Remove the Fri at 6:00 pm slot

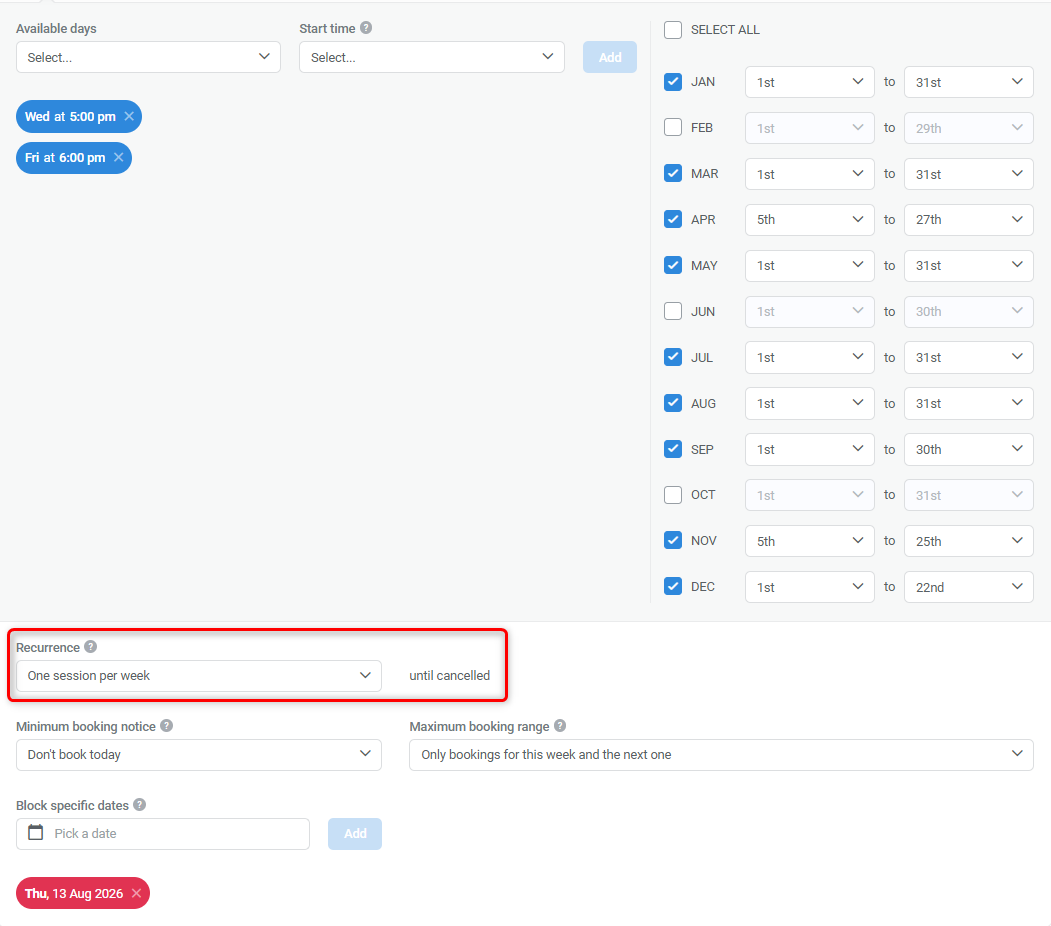tap(119, 157)
